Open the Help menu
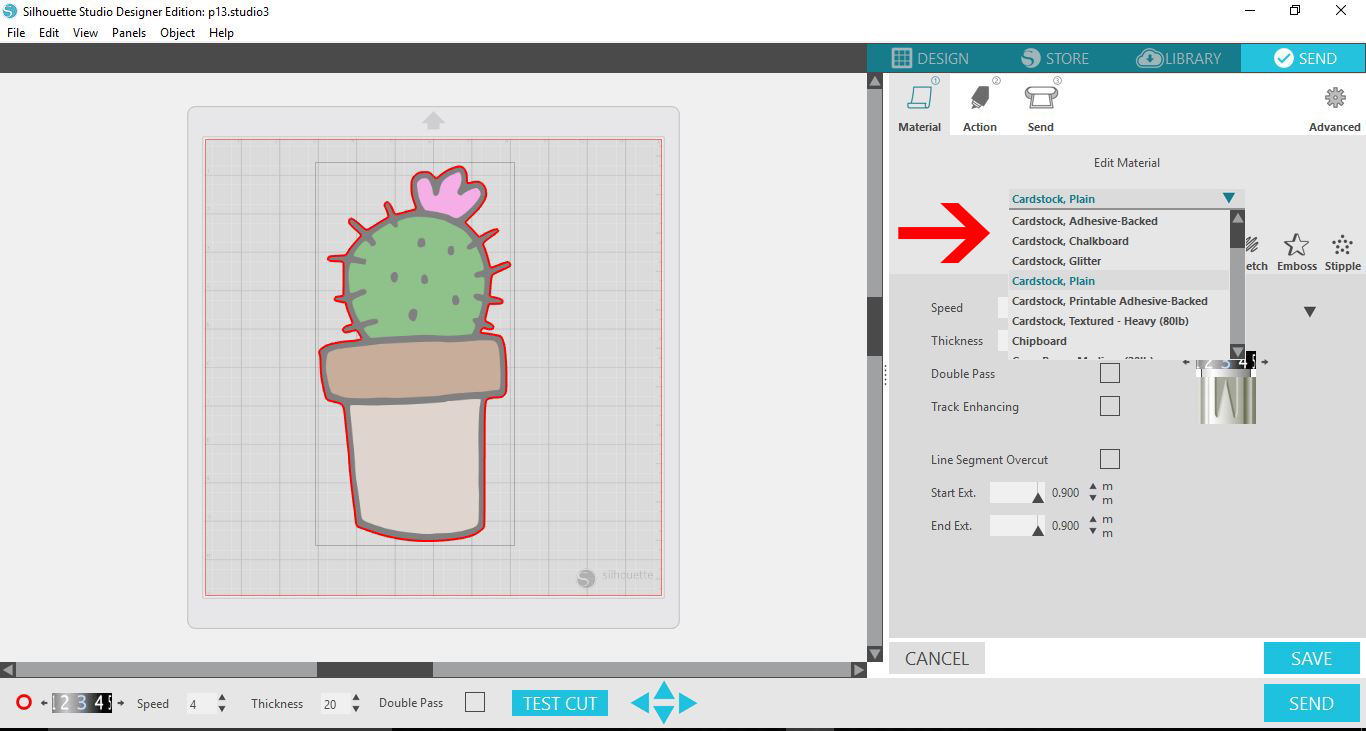Image resolution: width=1366 pixels, height=731 pixels. [221, 33]
